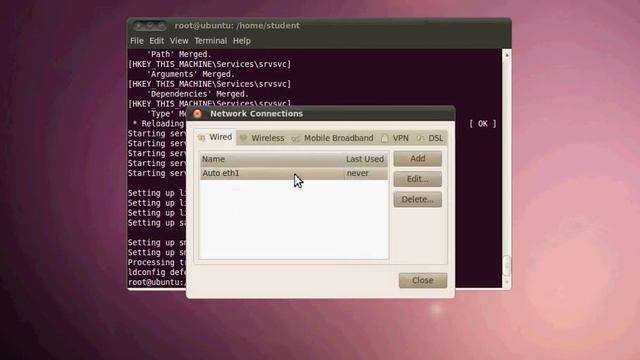Switch to the Wired tab

215,138
